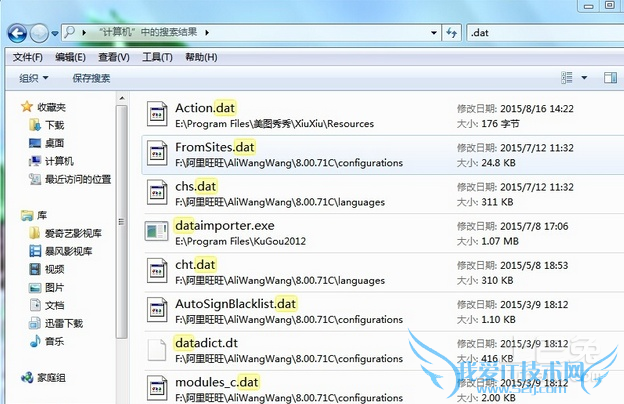Image resolution: width=624 pixels, height=404 pixels.
Task: Select the cht.dat file icon
Action: (157, 271)
